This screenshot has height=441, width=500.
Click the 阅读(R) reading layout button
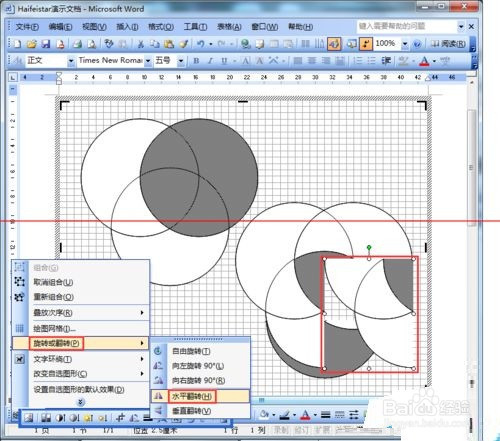click(x=449, y=44)
